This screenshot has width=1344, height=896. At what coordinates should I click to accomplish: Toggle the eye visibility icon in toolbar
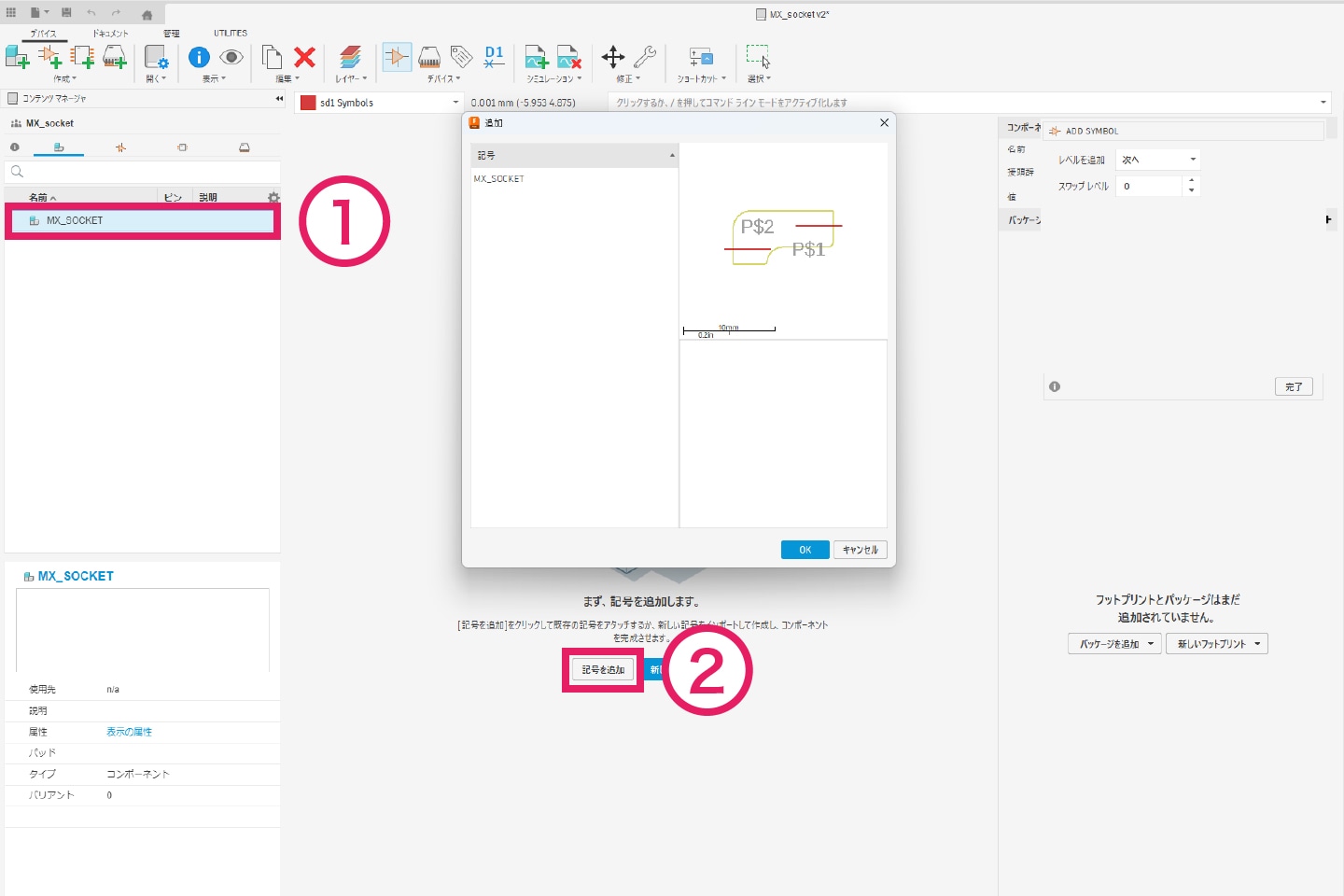tap(231, 57)
